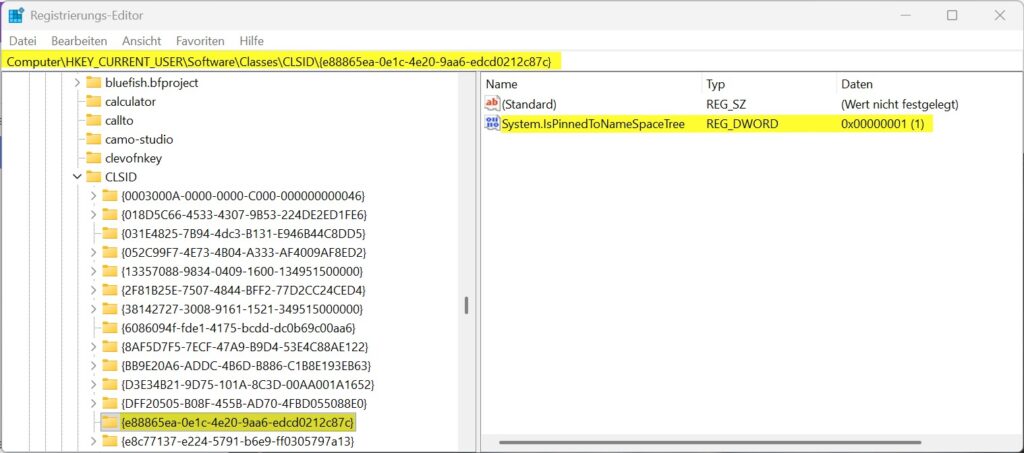Expand key {2F81B25E-7507-4844-BFF2-77D2CC24CED4}
Image resolution: width=1024 pixels, height=453 pixels.
(93, 290)
